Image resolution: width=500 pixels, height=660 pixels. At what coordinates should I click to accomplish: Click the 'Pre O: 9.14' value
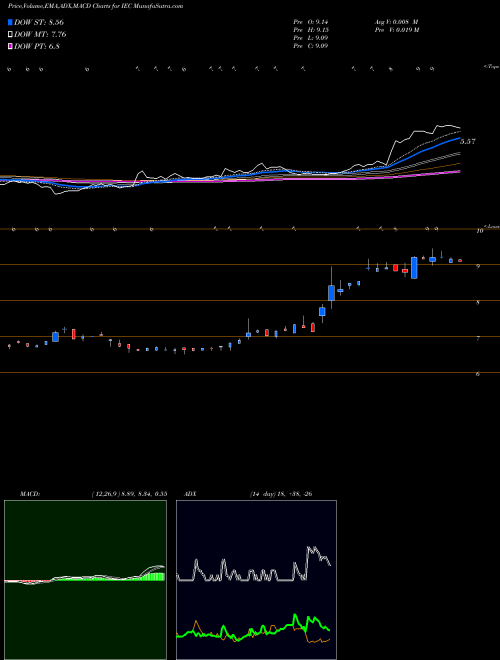pyautogui.click(x=311, y=22)
